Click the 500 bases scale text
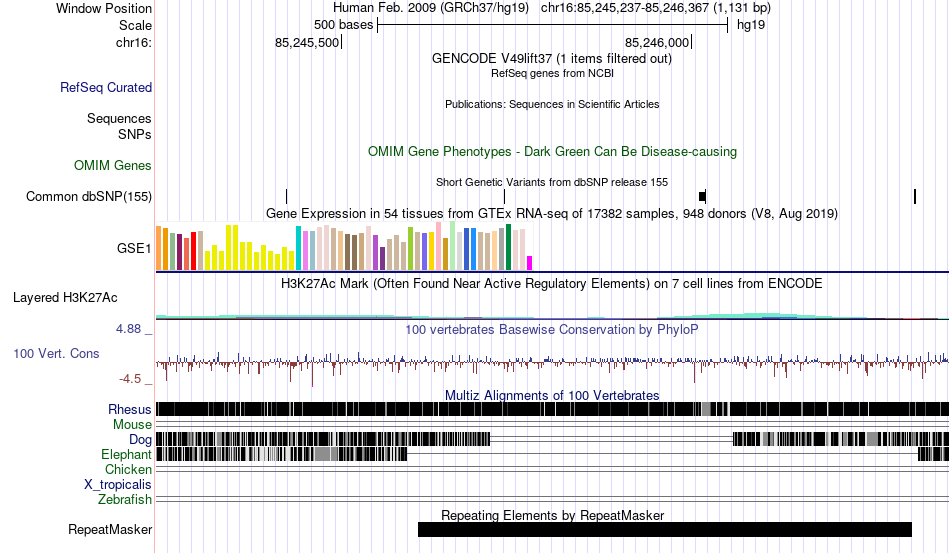Image resolution: width=950 pixels, height=553 pixels. [x=344, y=25]
